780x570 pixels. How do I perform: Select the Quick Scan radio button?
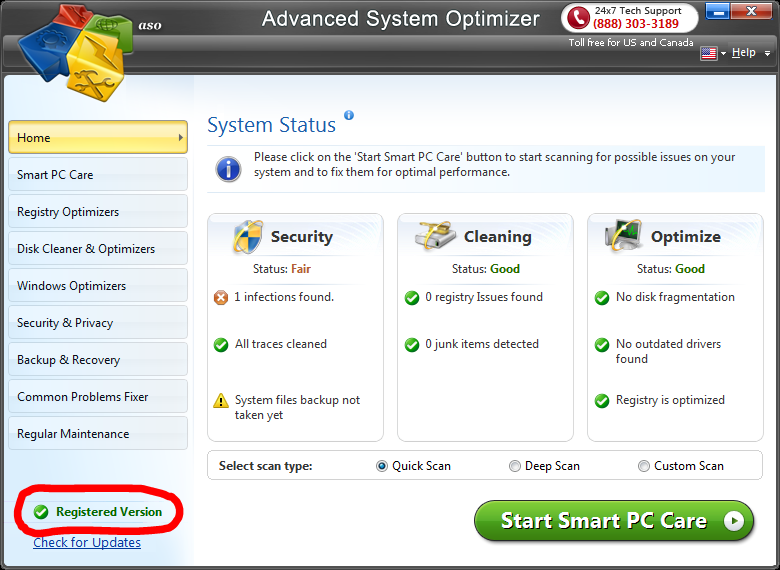pyautogui.click(x=382, y=466)
